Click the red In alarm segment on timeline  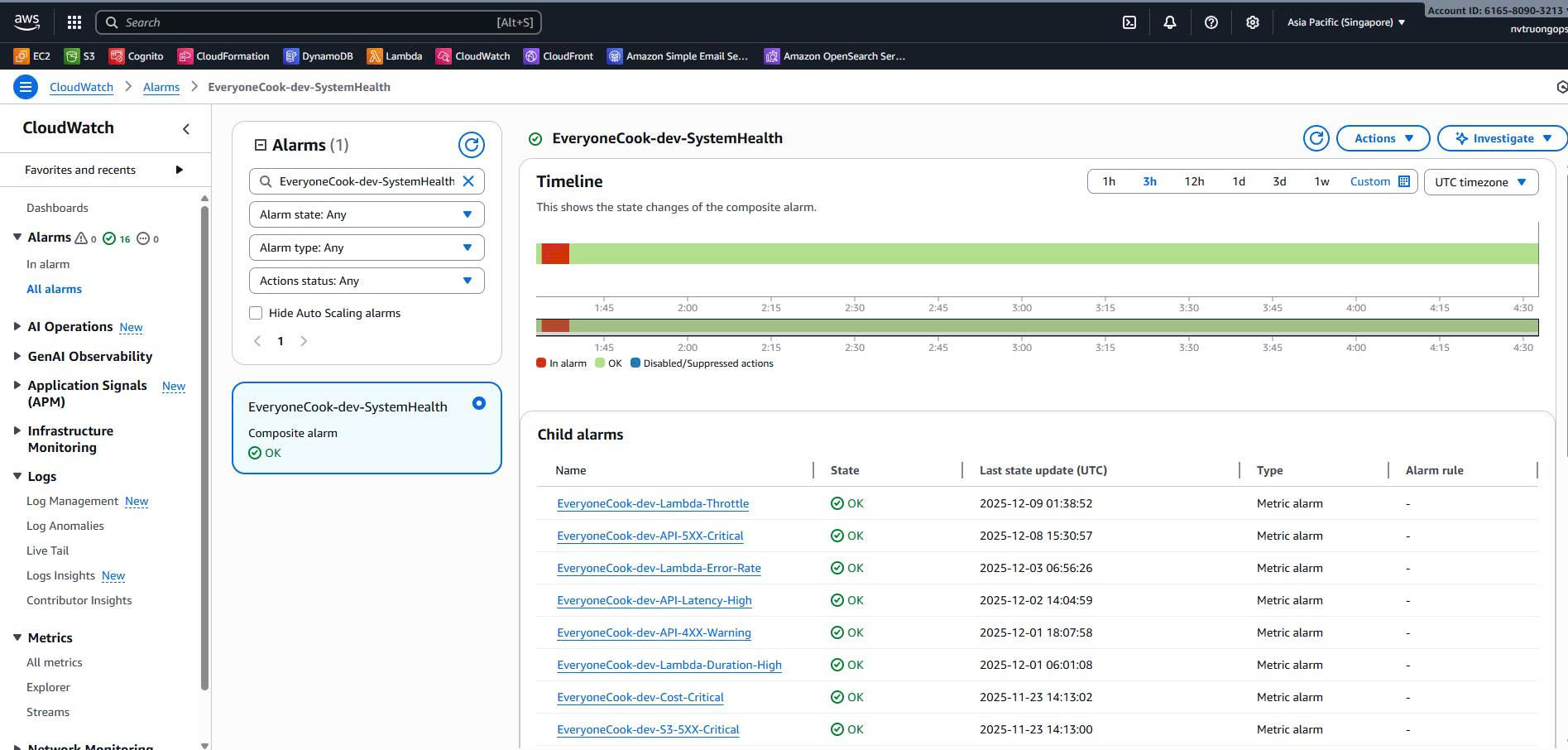tap(555, 253)
